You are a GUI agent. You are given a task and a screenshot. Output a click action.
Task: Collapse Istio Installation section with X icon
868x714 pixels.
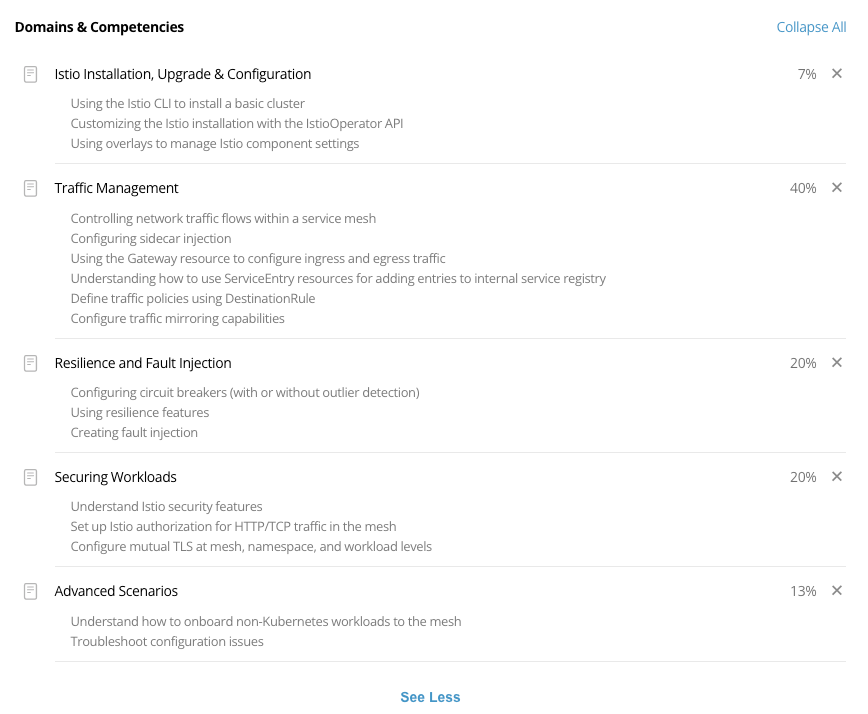[836, 74]
